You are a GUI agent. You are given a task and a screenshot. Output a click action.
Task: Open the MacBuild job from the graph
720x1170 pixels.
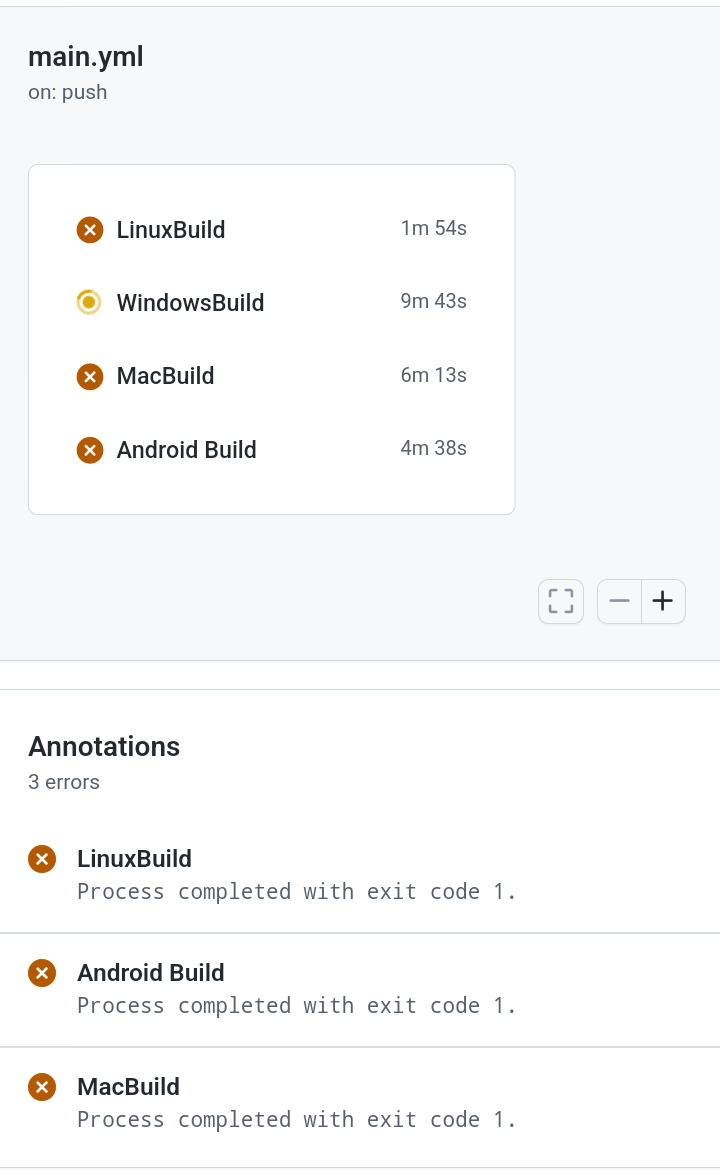[x=165, y=376]
